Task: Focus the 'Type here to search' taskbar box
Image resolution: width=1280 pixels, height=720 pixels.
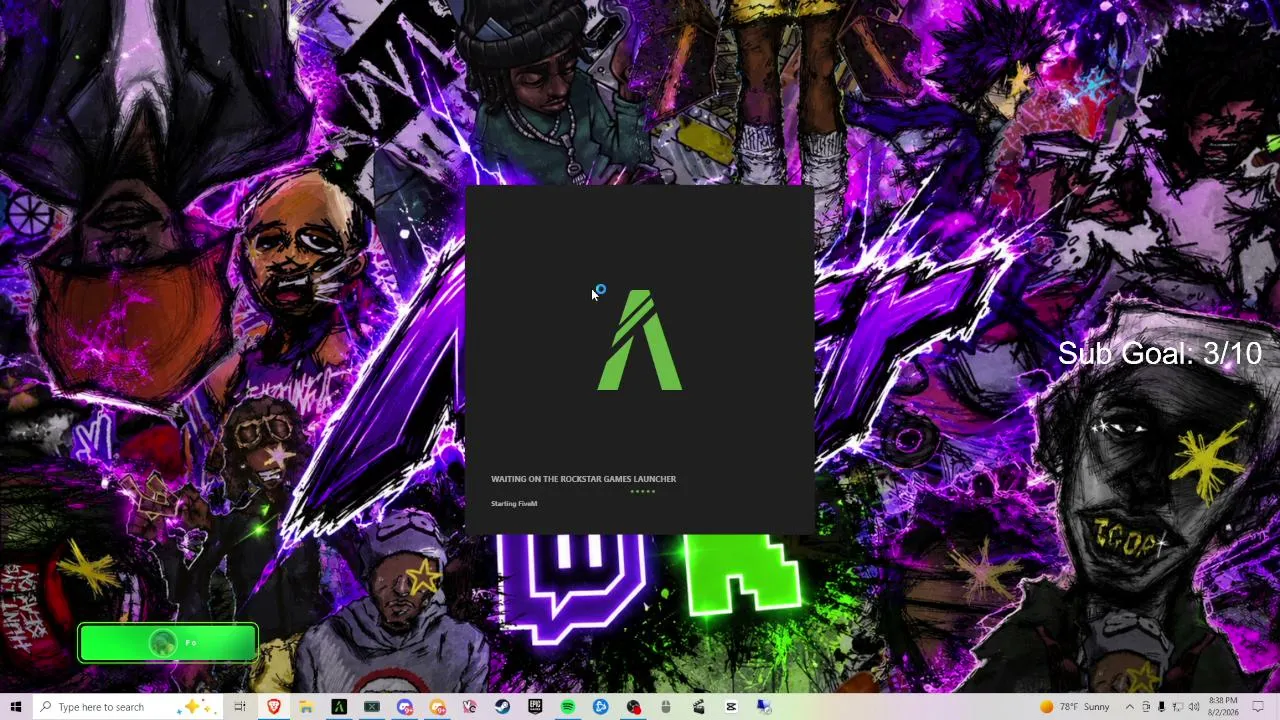Action: 128,707
